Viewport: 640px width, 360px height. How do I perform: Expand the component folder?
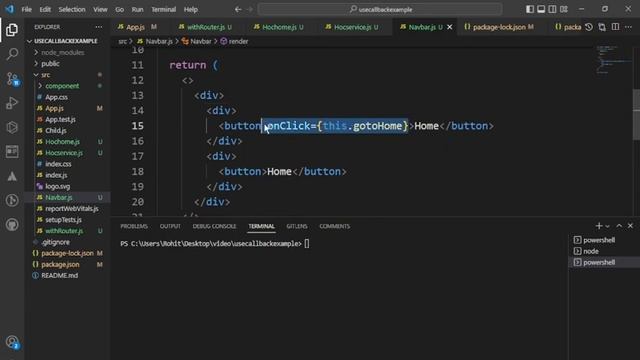pos(62,86)
